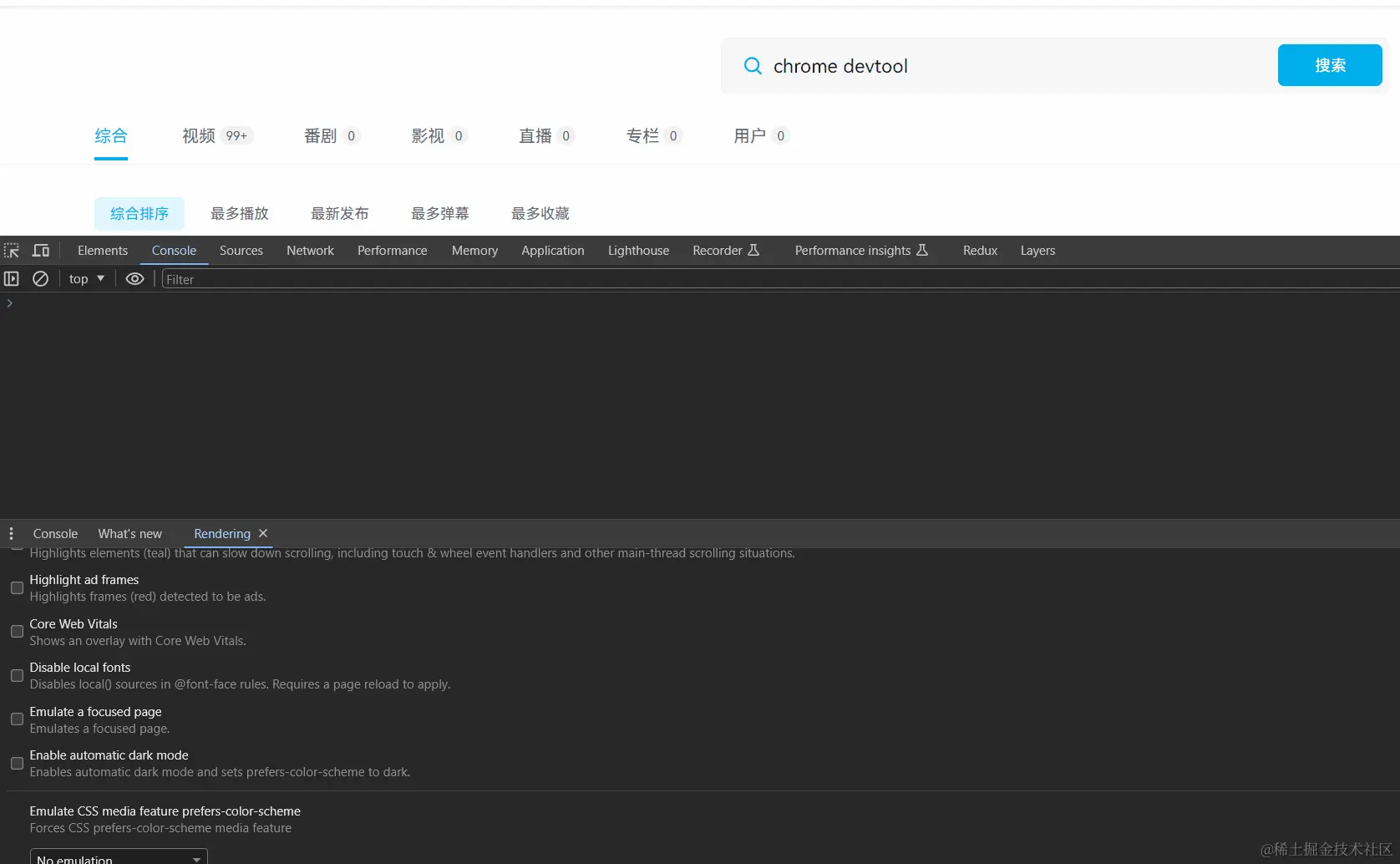1400x864 pixels.
Task: Show the console sidebar panel icon
Action: click(12, 279)
